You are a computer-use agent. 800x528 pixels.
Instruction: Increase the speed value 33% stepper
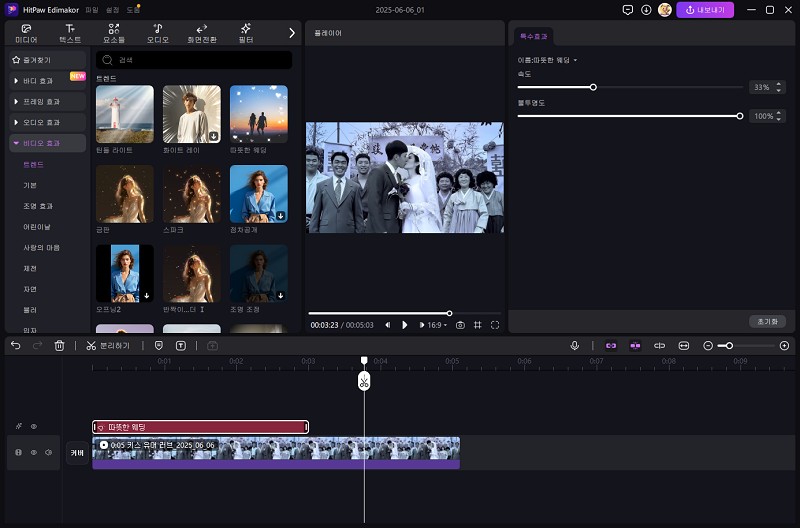point(779,84)
